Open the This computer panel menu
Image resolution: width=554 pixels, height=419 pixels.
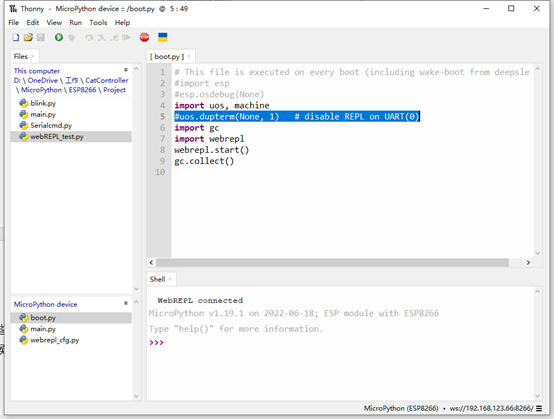[125, 70]
